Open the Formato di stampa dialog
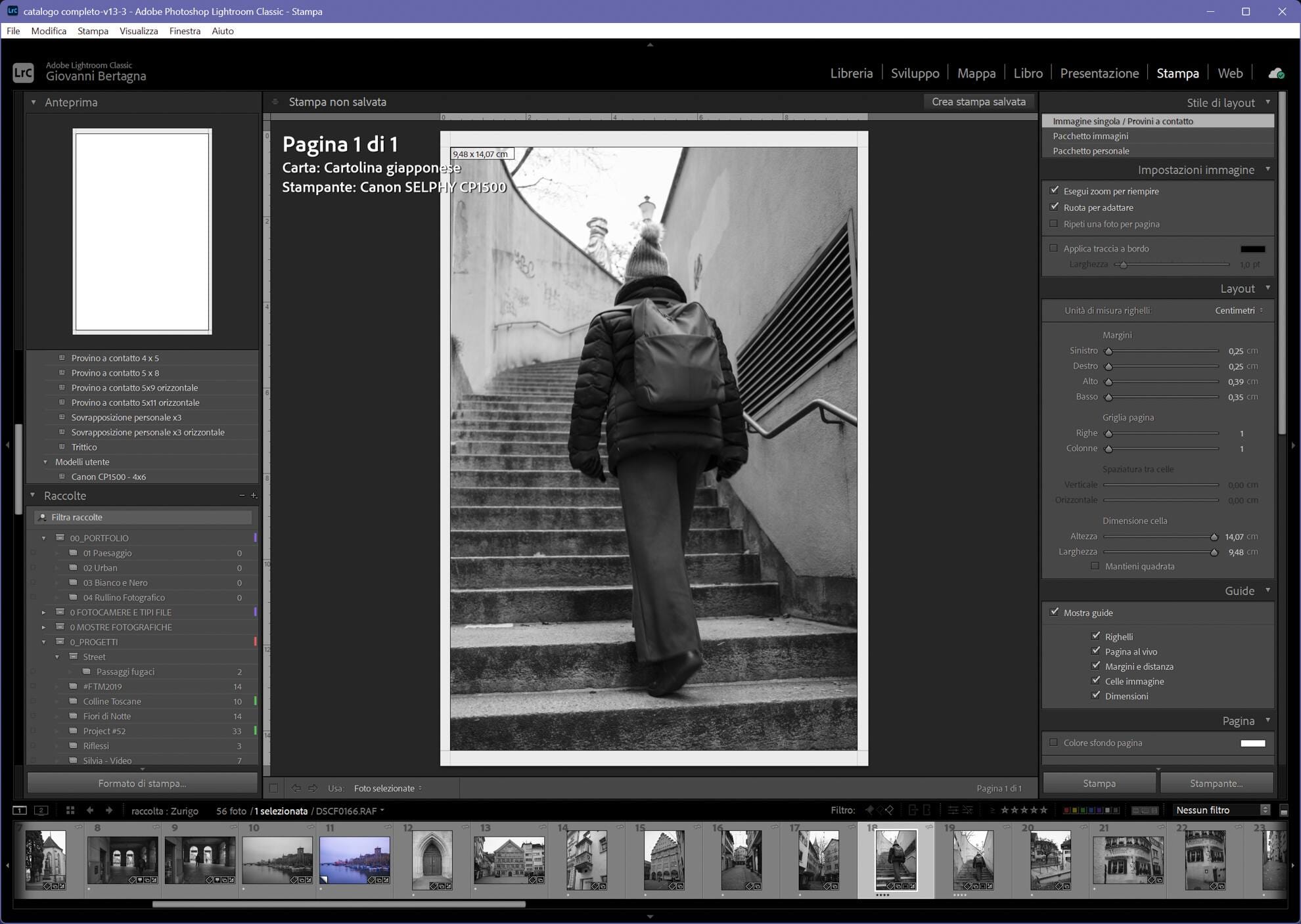 pyautogui.click(x=141, y=783)
